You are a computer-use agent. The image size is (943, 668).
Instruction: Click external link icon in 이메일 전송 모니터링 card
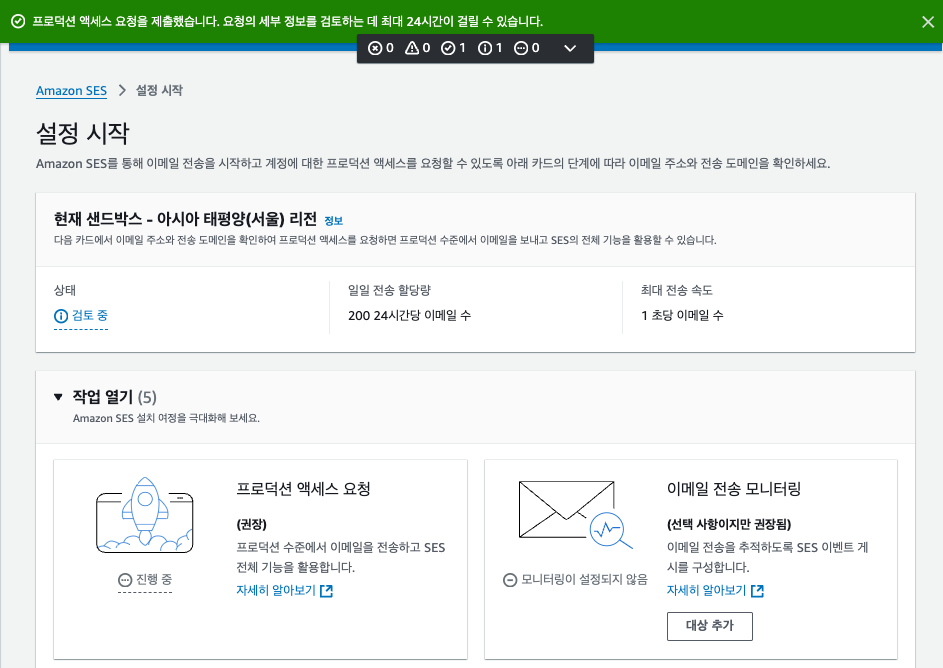757,591
